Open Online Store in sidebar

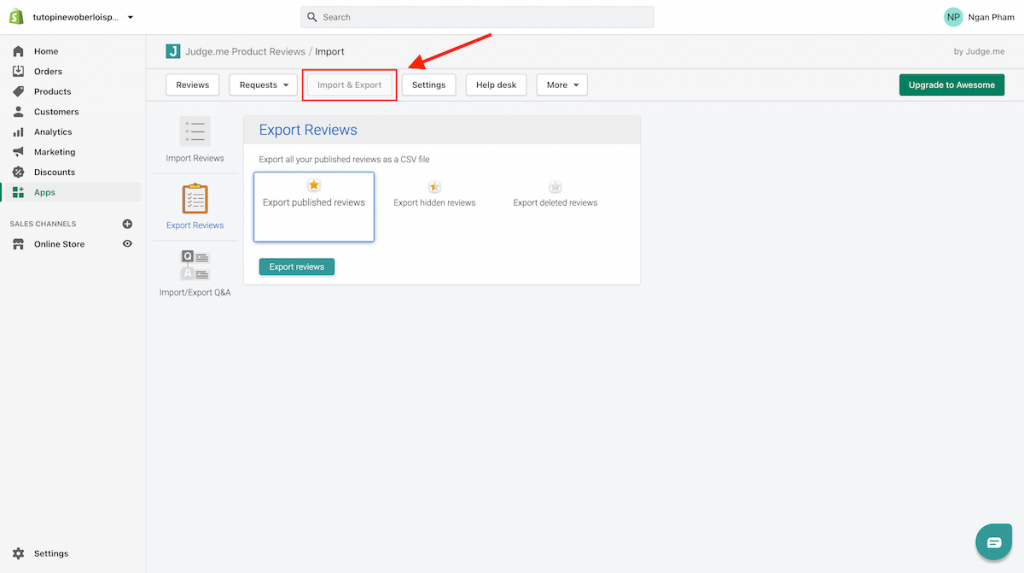[x=59, y=244]
